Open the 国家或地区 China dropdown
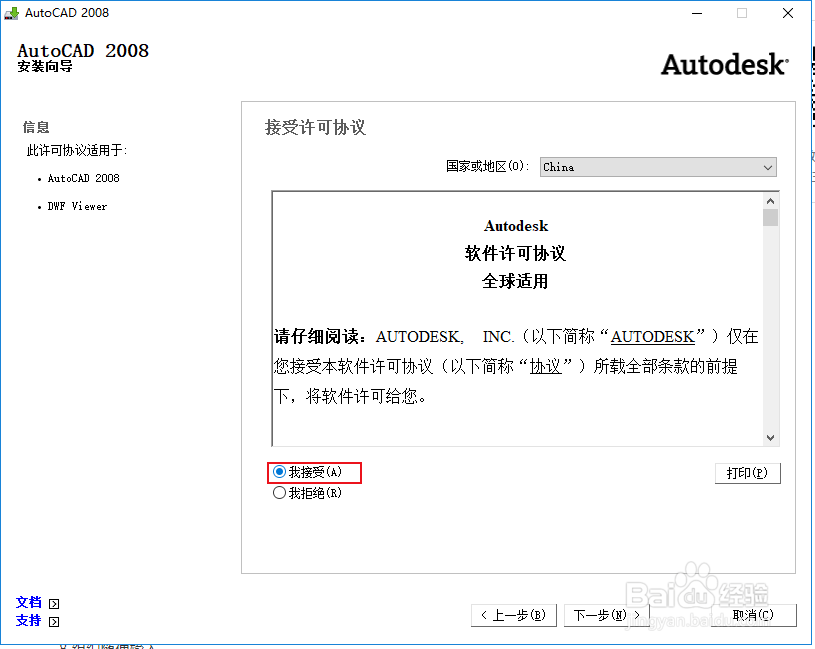 pyautogui.click(x=658, y=166)
